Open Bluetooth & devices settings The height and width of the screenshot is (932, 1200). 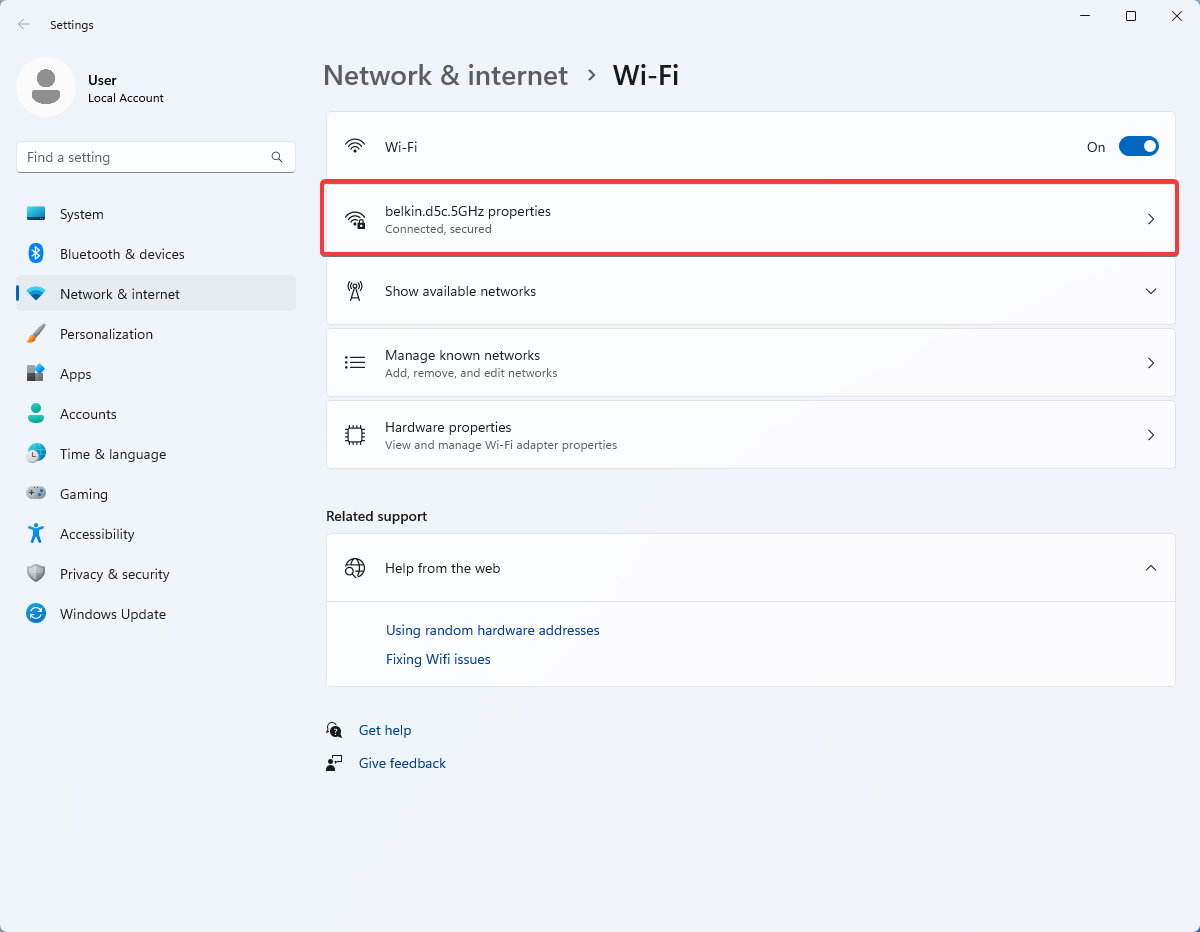37,253
